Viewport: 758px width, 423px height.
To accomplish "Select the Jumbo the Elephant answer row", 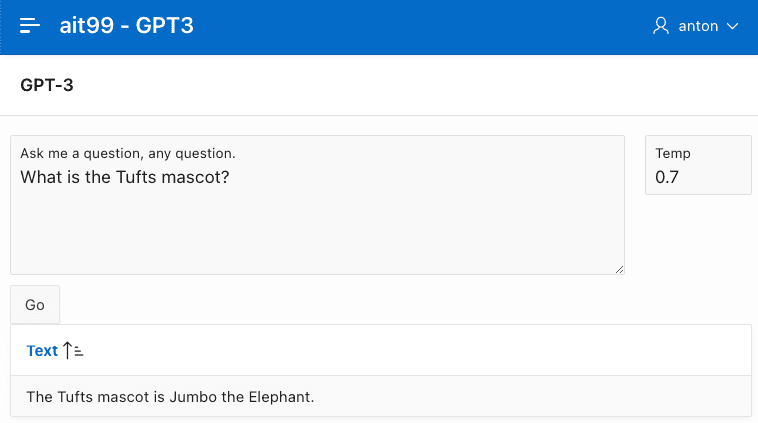I will pyautogui.click(x=380, y=397).
